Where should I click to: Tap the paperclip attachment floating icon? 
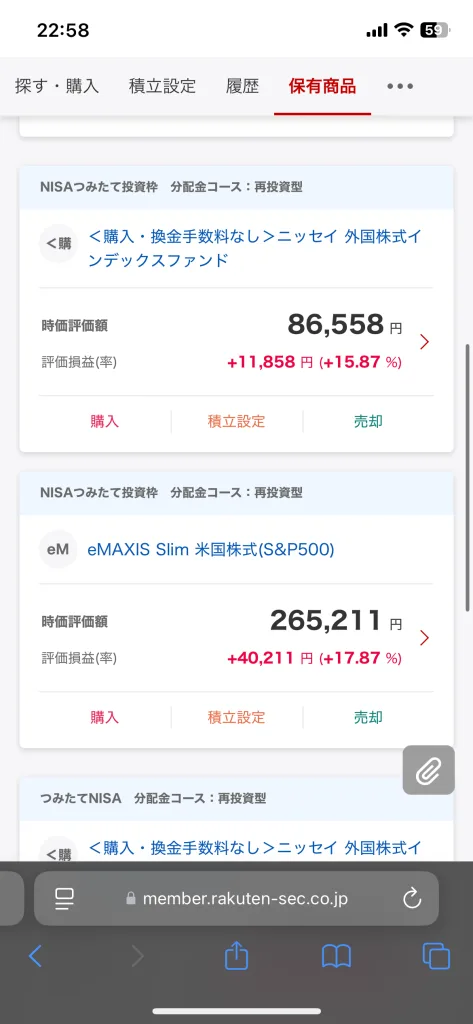click(429, 770)
